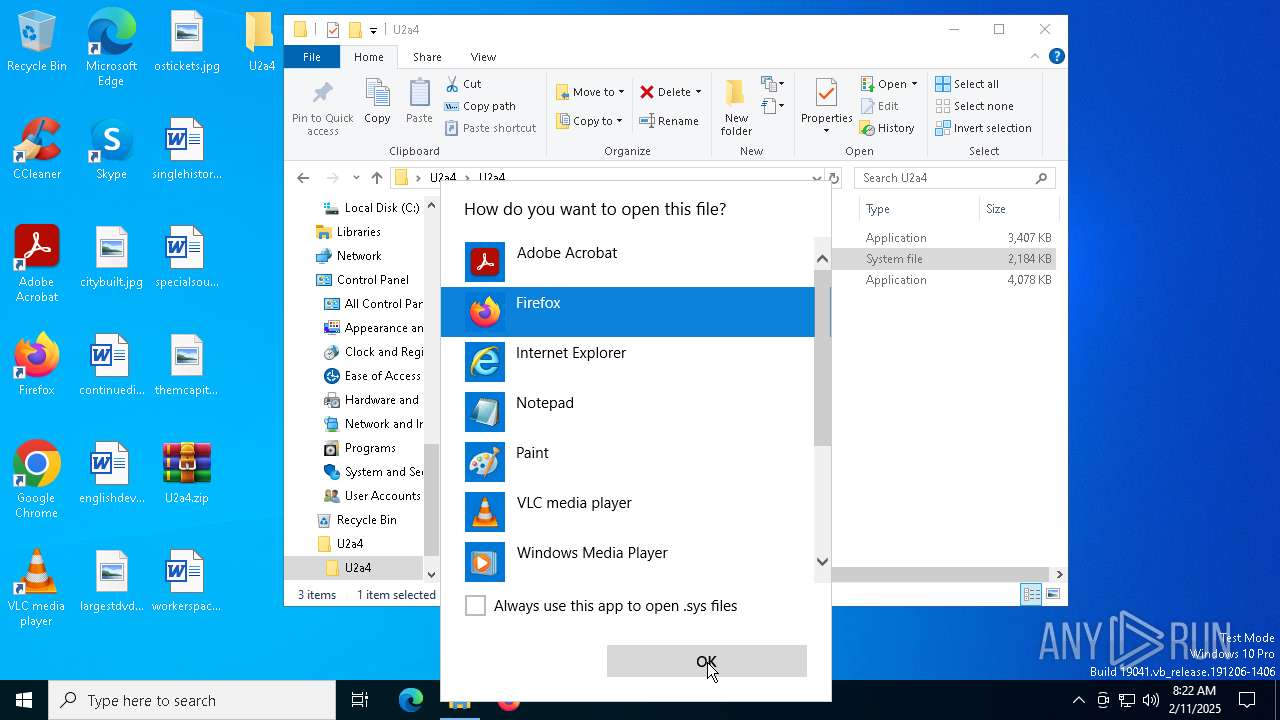Viewport: 1280px width, 720px height.
Task: Open Microsoft Edge from the taskbar
Action: (x=411, y=700)
